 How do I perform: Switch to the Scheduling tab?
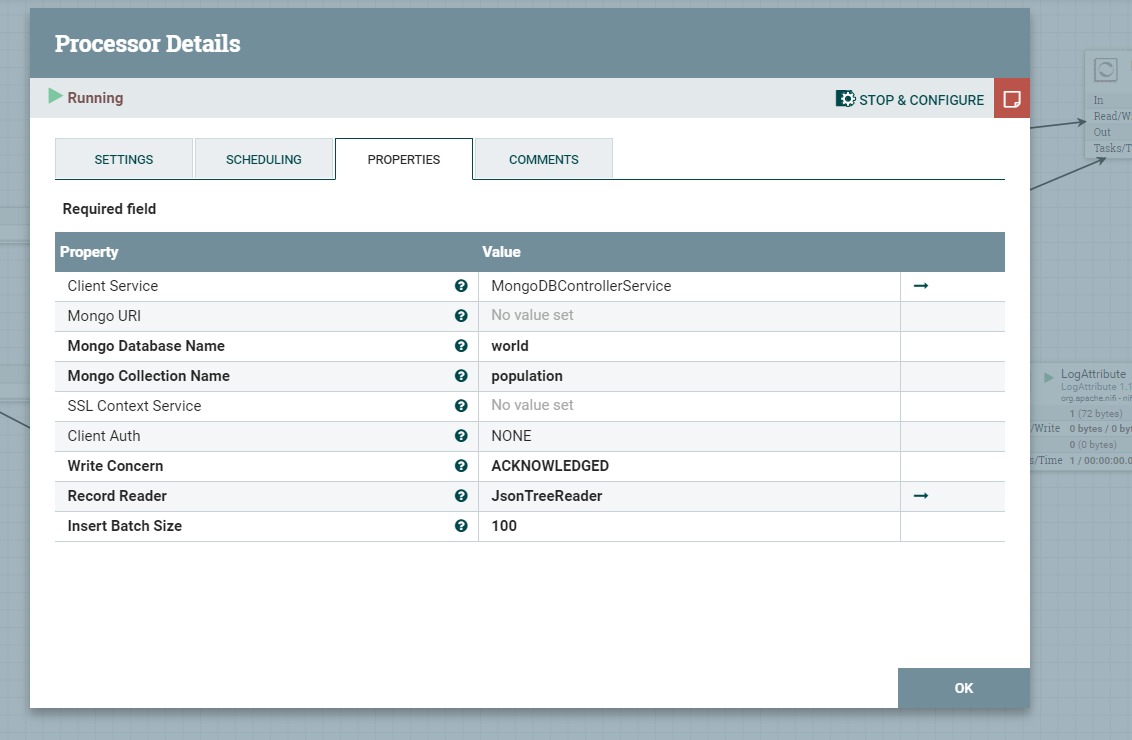pos(263,158)
